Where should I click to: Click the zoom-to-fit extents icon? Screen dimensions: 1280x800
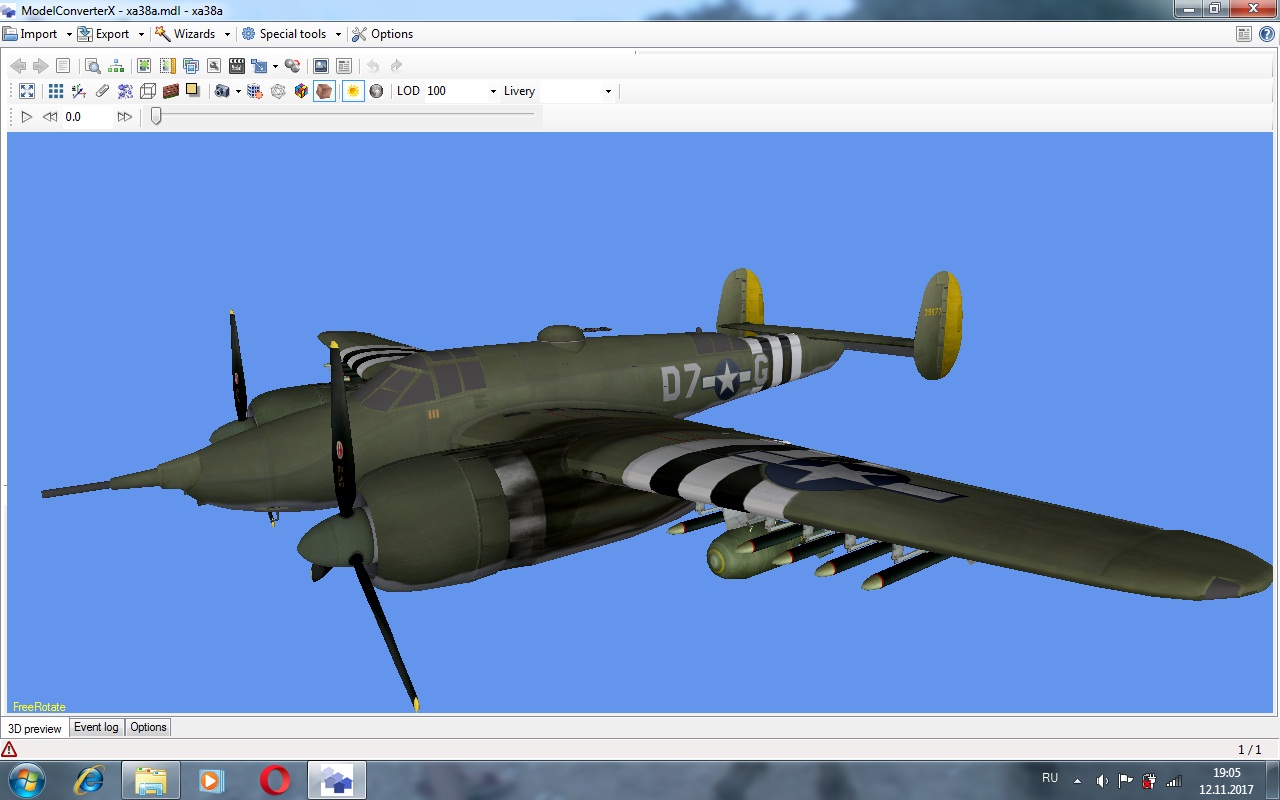(27, 91)
